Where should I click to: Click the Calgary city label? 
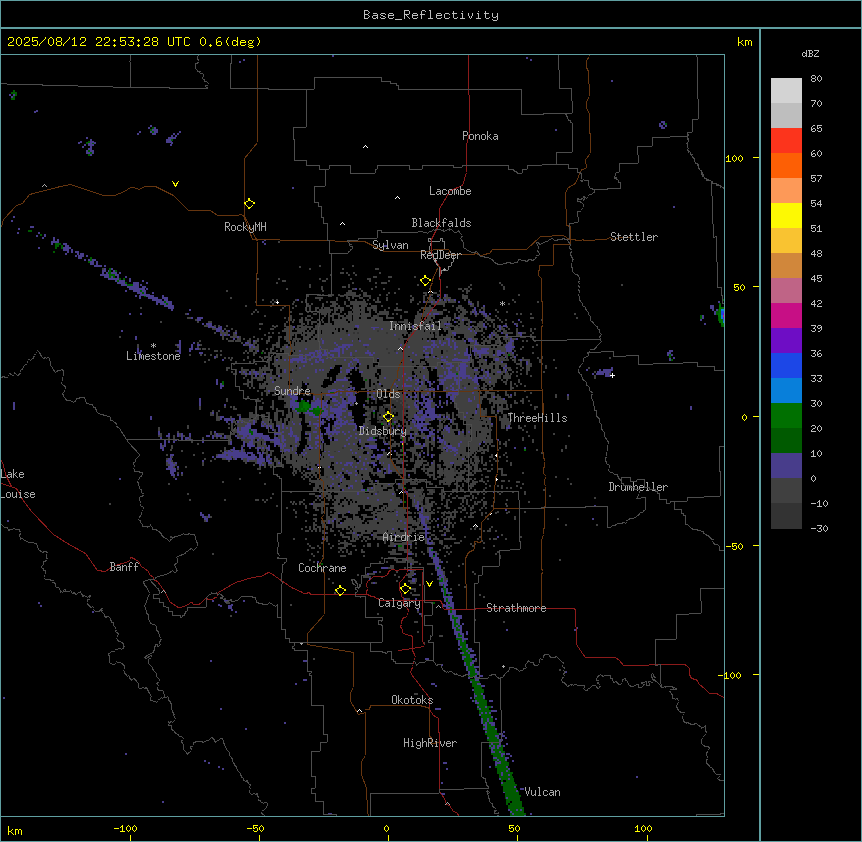tap(399, 603)
